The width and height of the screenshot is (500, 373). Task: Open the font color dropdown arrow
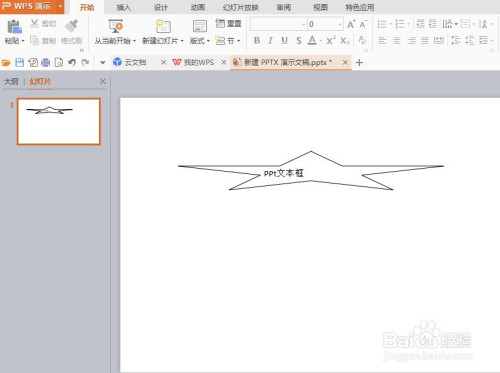pyautogui.click(x=321, y=41)
